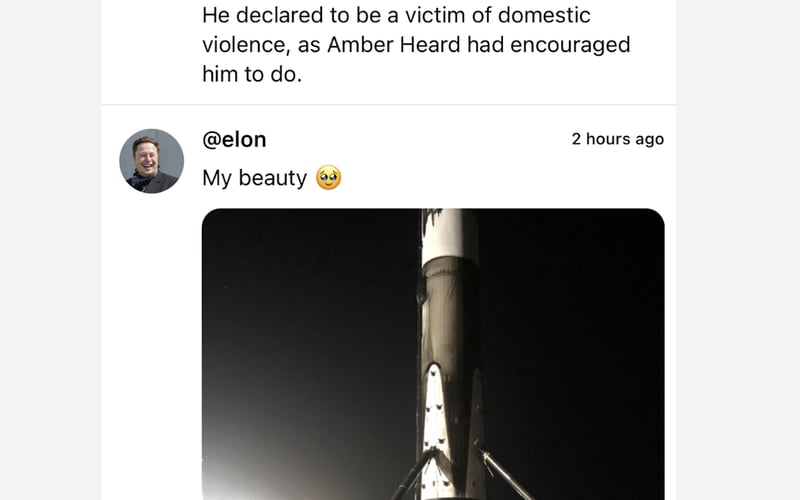Click the @elon username
The width and height of the screenshot is (800, 500).
click(234, 139)
